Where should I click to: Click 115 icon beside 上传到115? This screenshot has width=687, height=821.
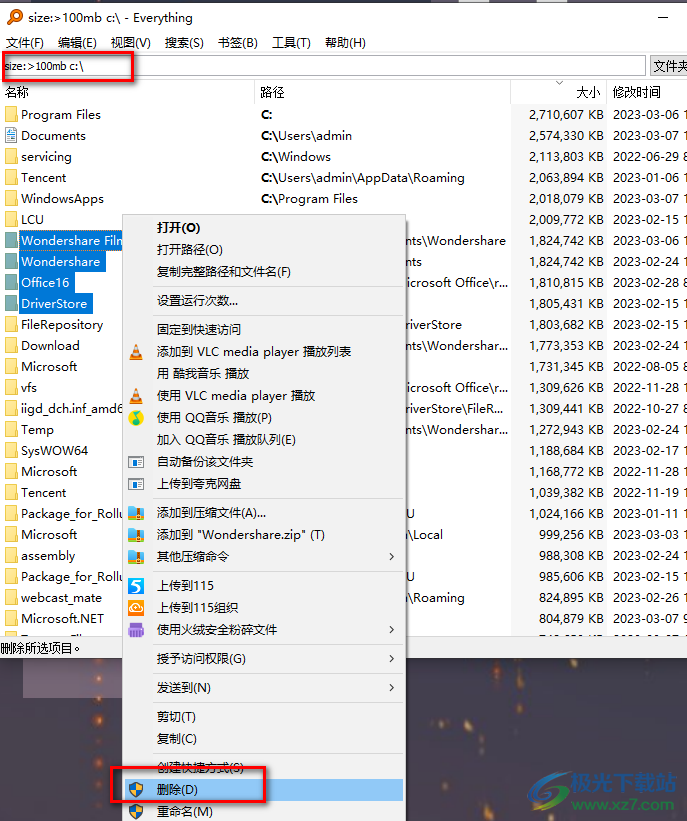click(136, 585)
